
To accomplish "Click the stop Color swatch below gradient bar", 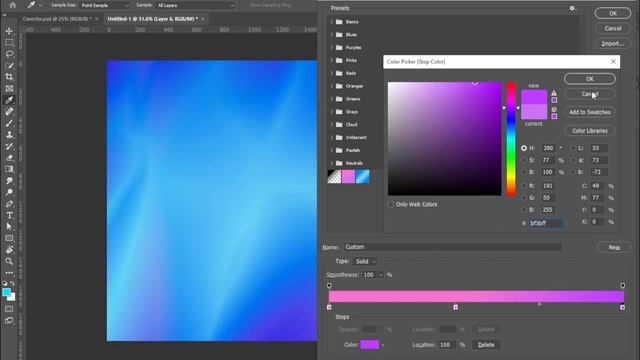I will tap(370, 345).
